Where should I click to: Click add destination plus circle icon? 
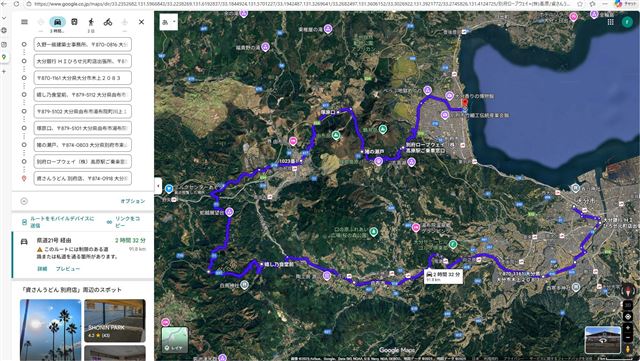(24, 201)
